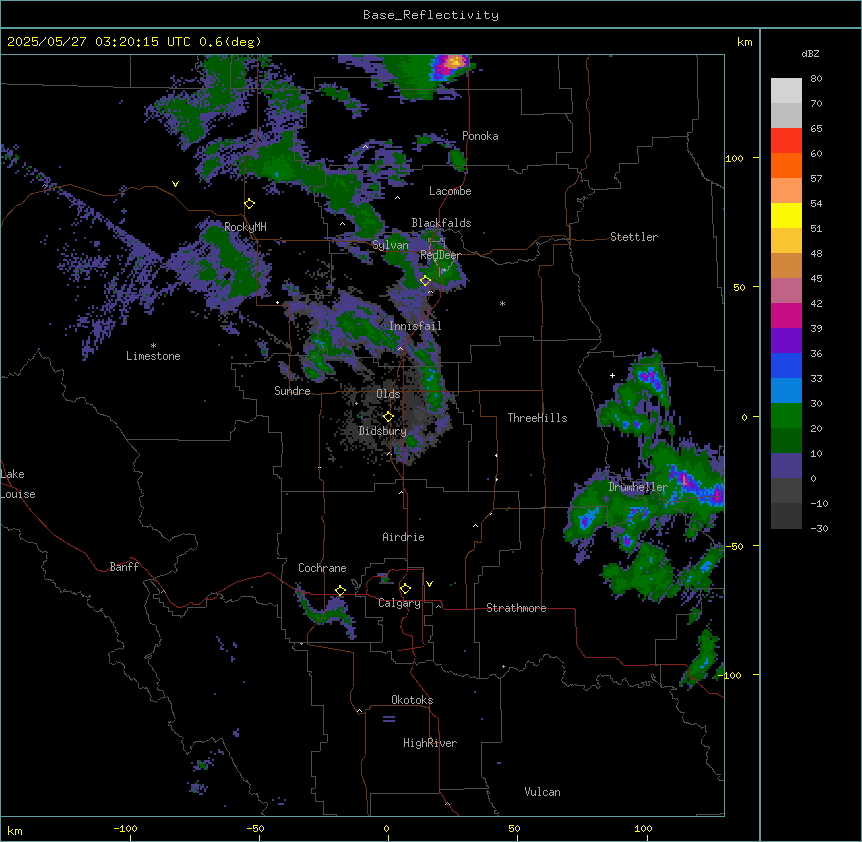Select the yellow diamond marker between Olds and Didsbury
This screenshot has height=842, width=862.
coord(388,417)
